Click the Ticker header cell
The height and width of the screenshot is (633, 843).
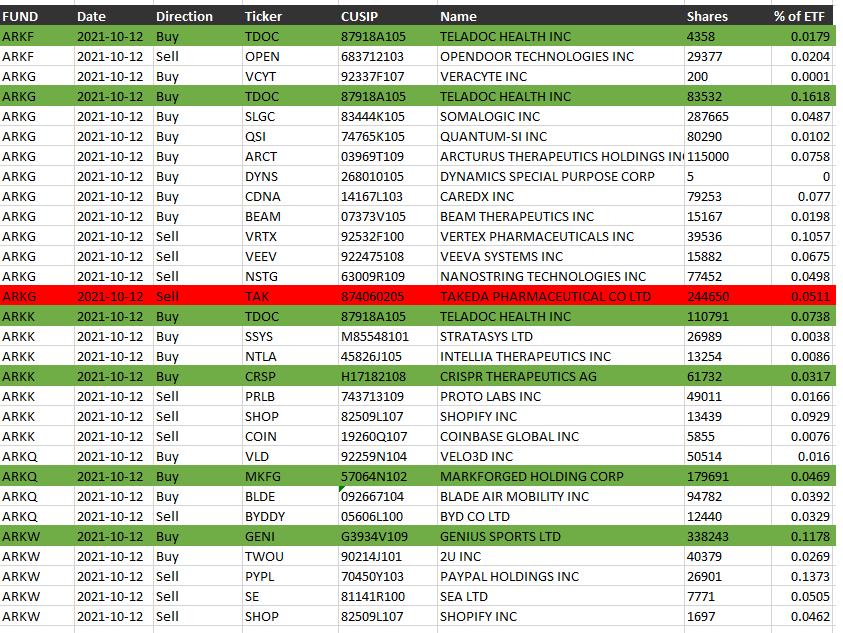pyautogui.click(x=288, y=16)
